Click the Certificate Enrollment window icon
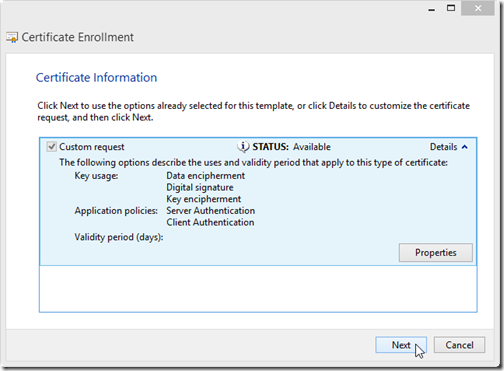This screenshot has width=504, height=371. pyautogui.click(x=12, y=37)
